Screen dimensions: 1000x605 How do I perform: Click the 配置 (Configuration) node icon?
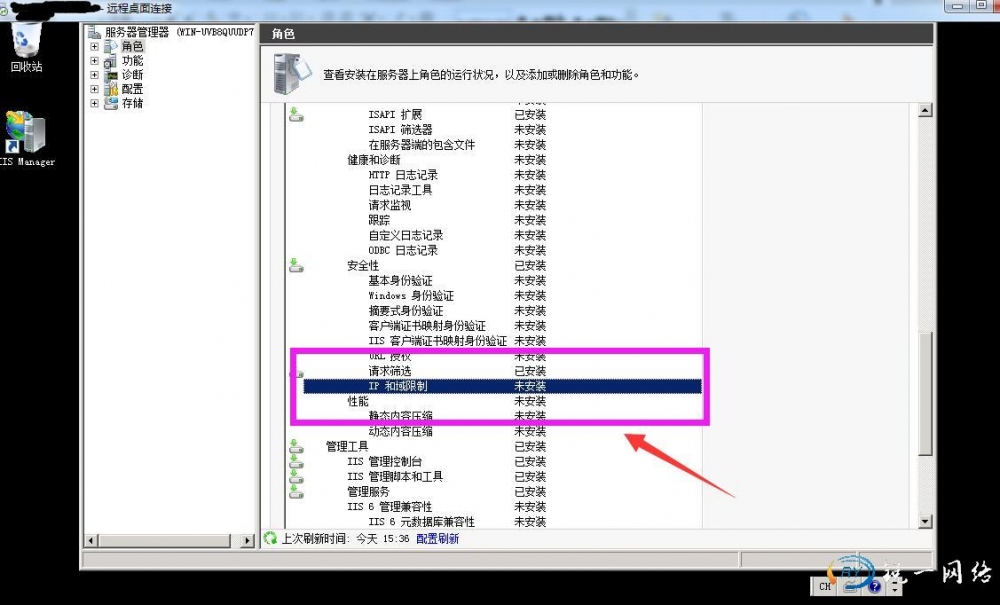(111, 89)
